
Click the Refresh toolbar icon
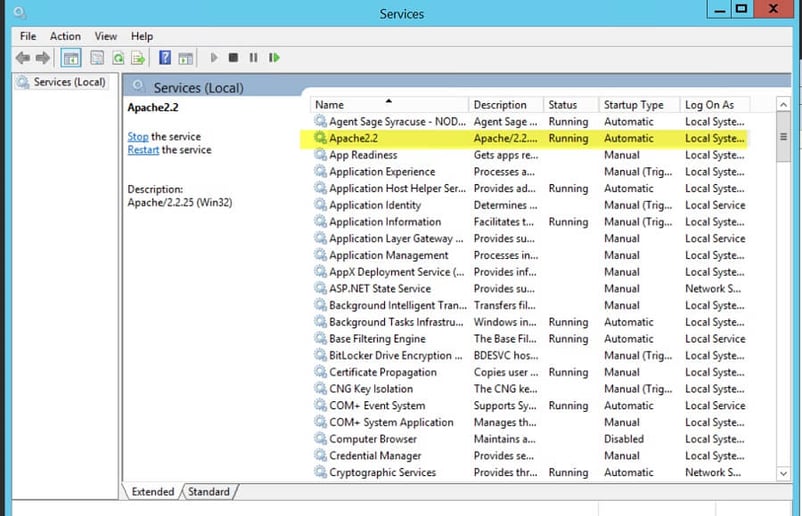point(118,58)
